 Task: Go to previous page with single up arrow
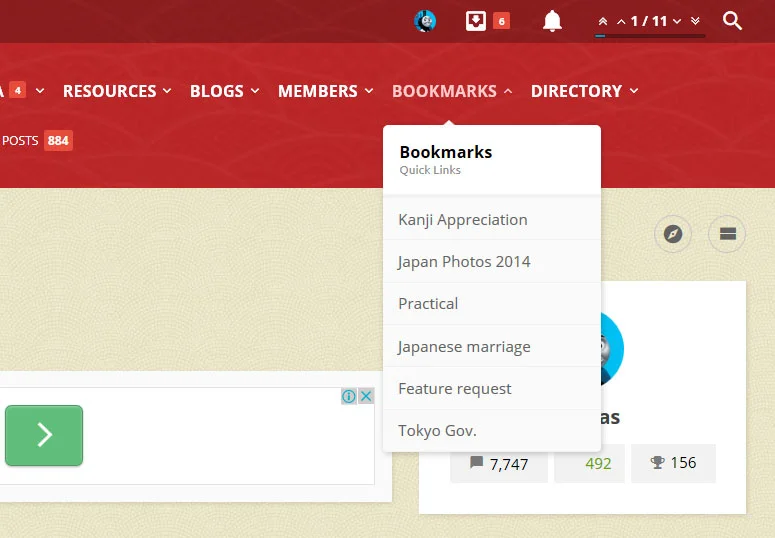pyautogui.click(x=621, y=22)
